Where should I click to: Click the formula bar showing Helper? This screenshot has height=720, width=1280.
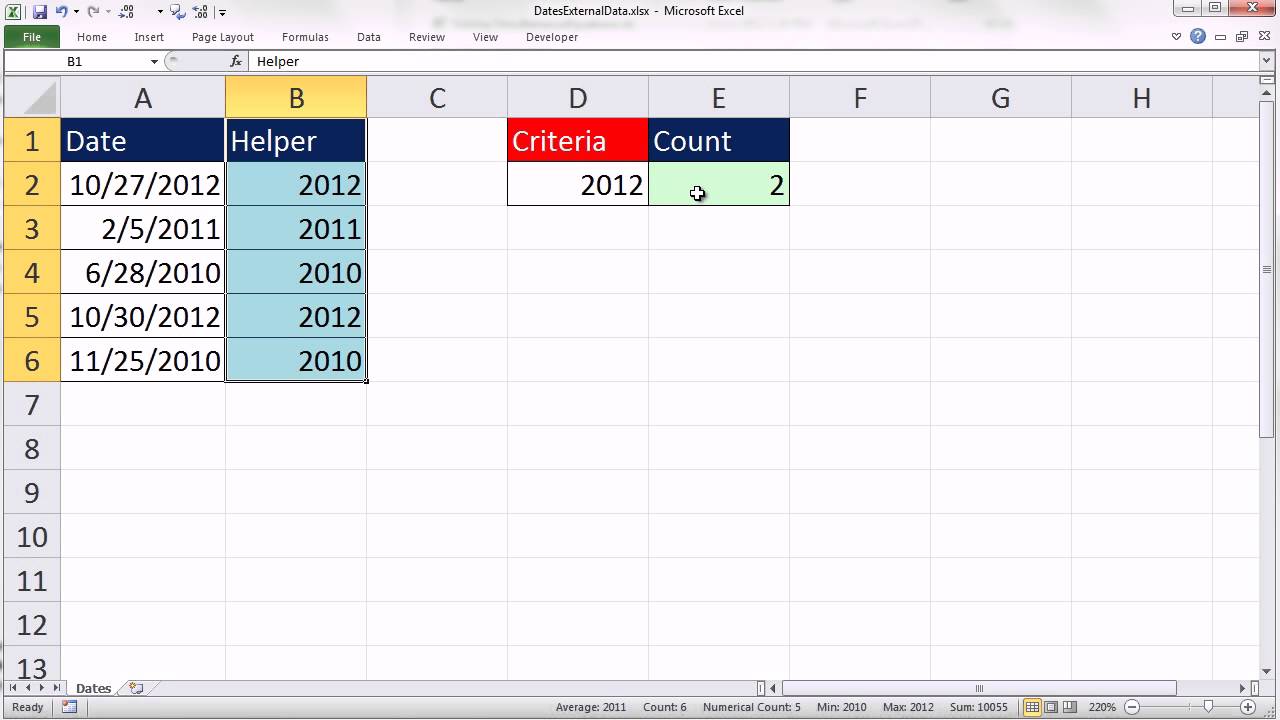click(754, 61)
